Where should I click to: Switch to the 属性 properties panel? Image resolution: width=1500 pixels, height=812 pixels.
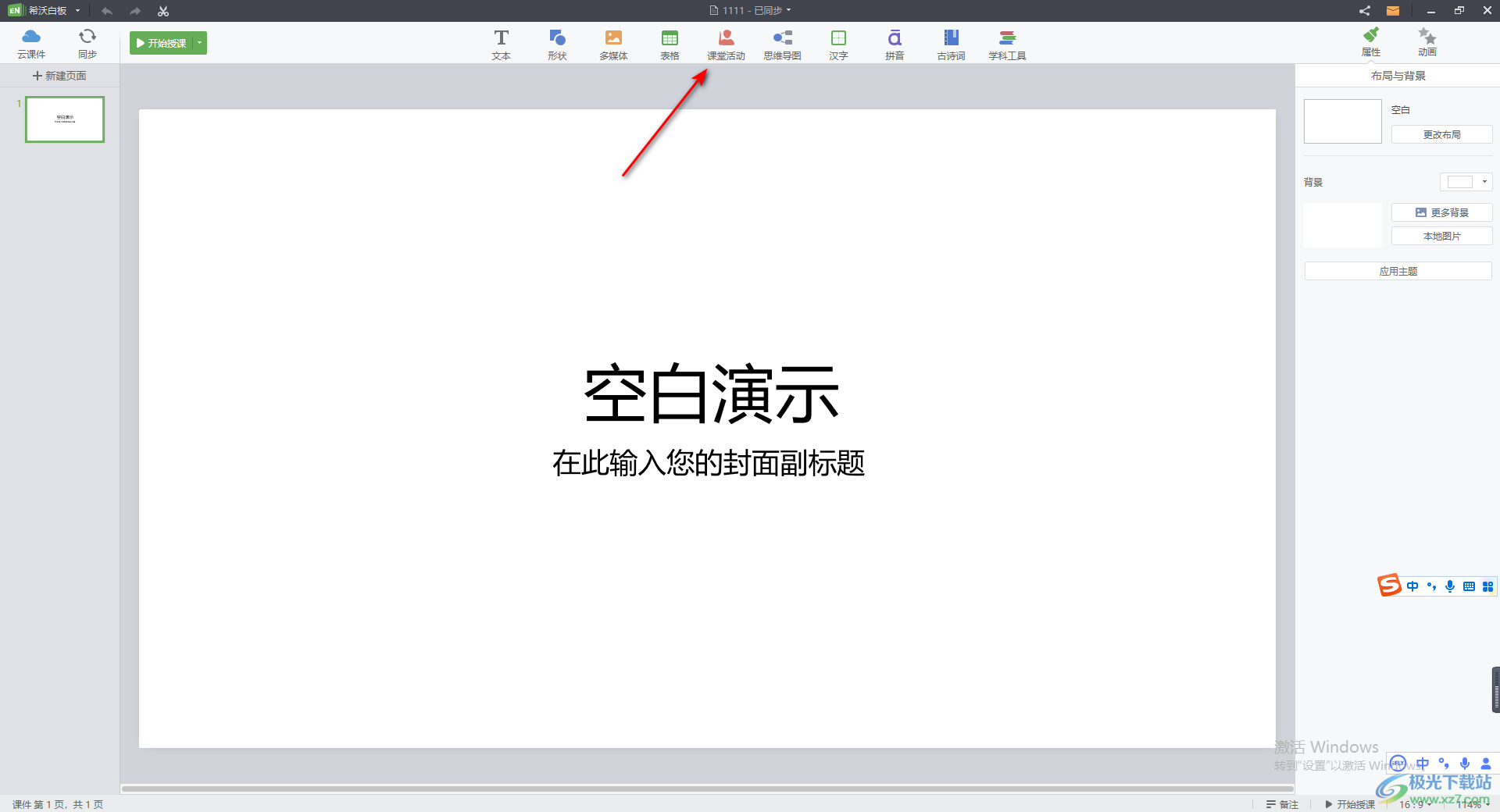(1371, 42)
